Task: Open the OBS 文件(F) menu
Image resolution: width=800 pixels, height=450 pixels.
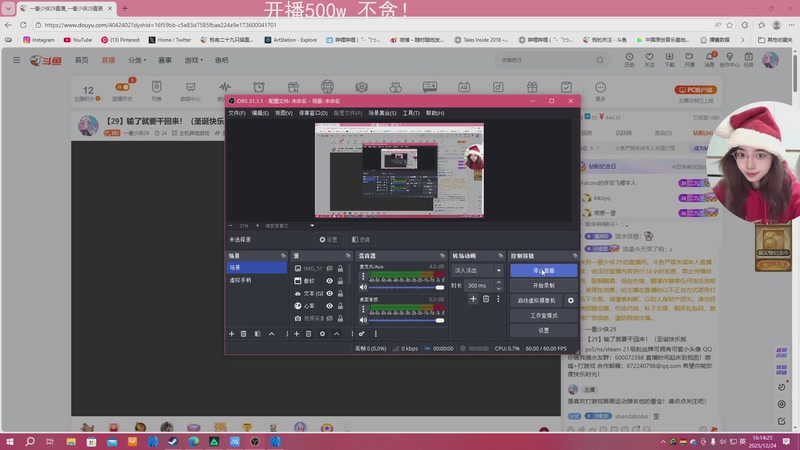Action: pyautogui.click(x=236, y=113)
